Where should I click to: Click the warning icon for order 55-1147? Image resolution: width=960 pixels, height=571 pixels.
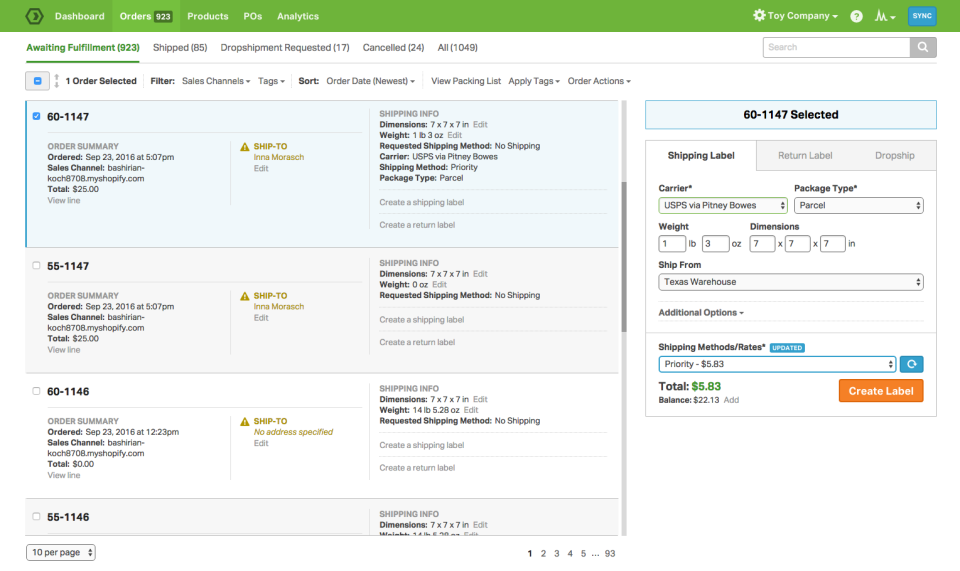245,296
